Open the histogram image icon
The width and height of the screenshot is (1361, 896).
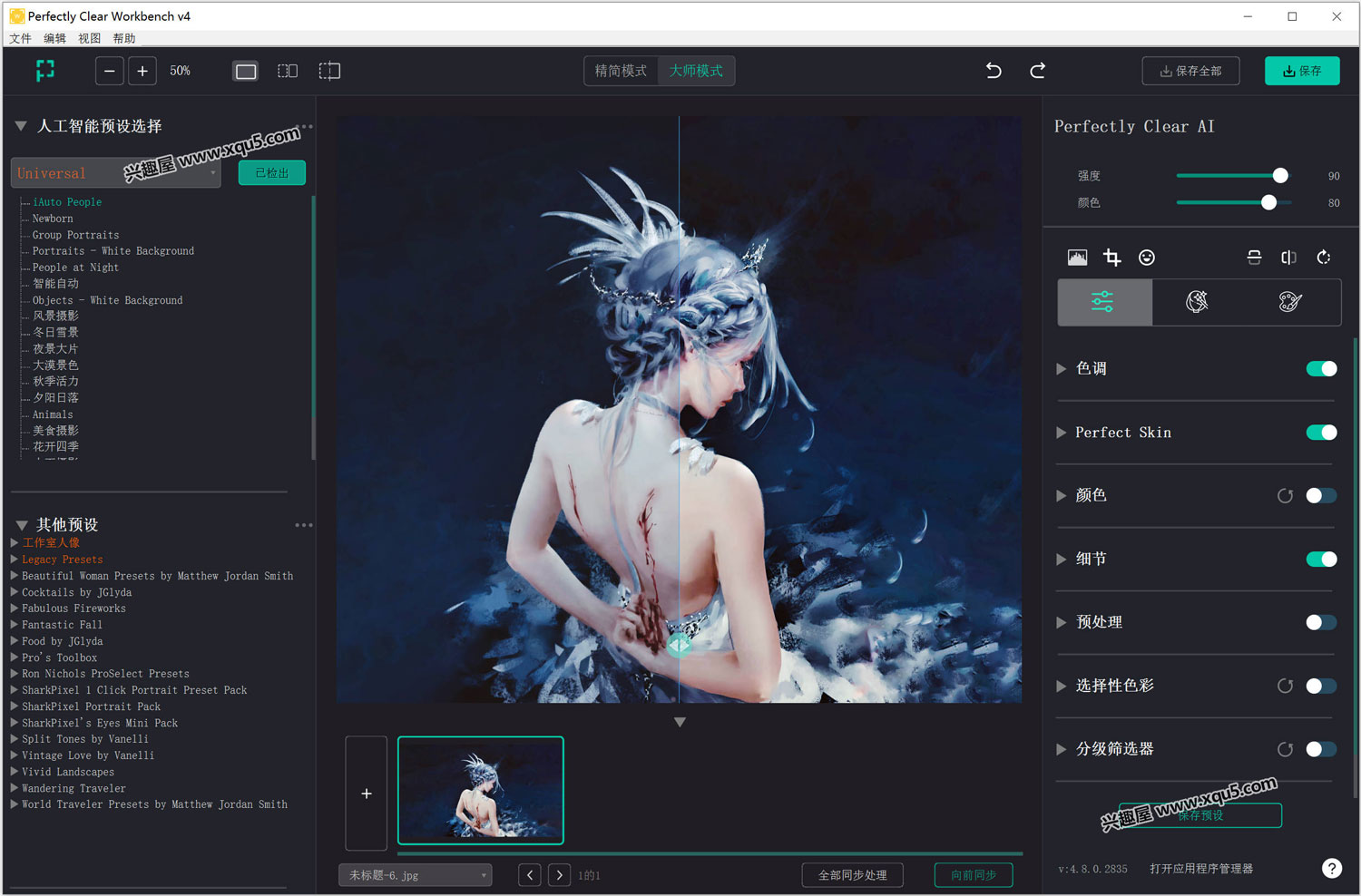point(1078,258)
